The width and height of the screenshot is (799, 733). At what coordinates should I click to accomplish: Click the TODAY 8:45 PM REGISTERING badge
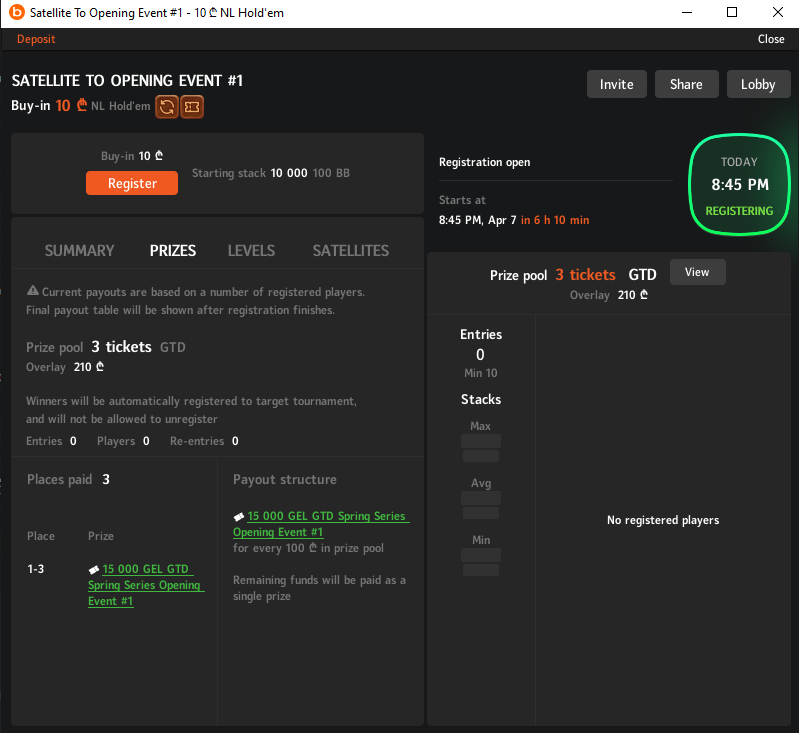point(739,185)
